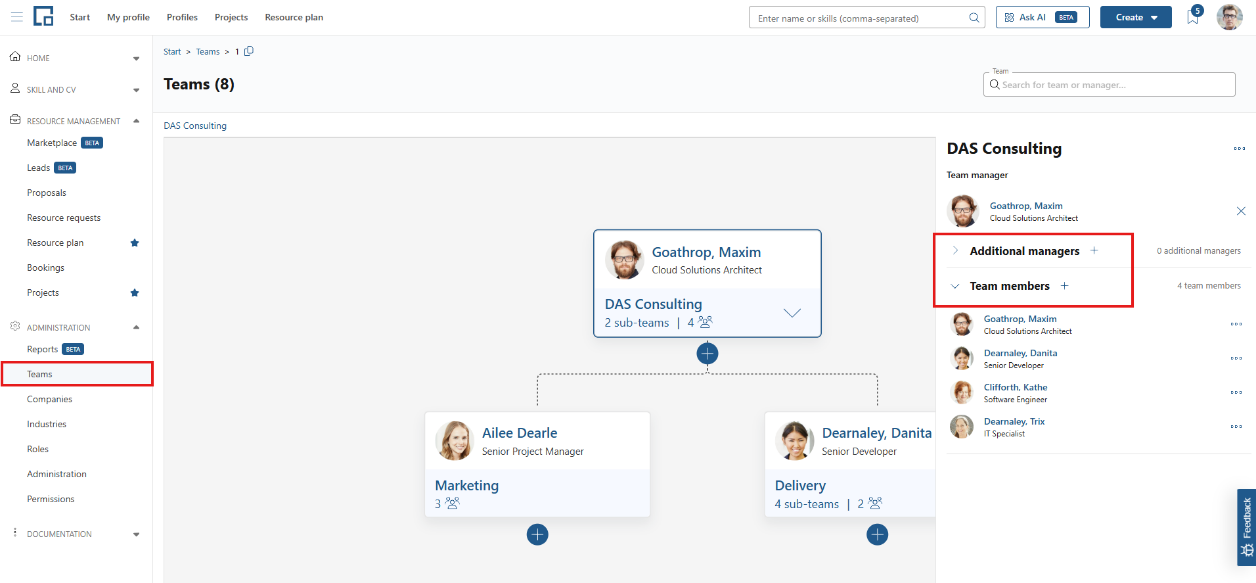
Task: Click the Ask AI button
Action: coord(1043,17)
